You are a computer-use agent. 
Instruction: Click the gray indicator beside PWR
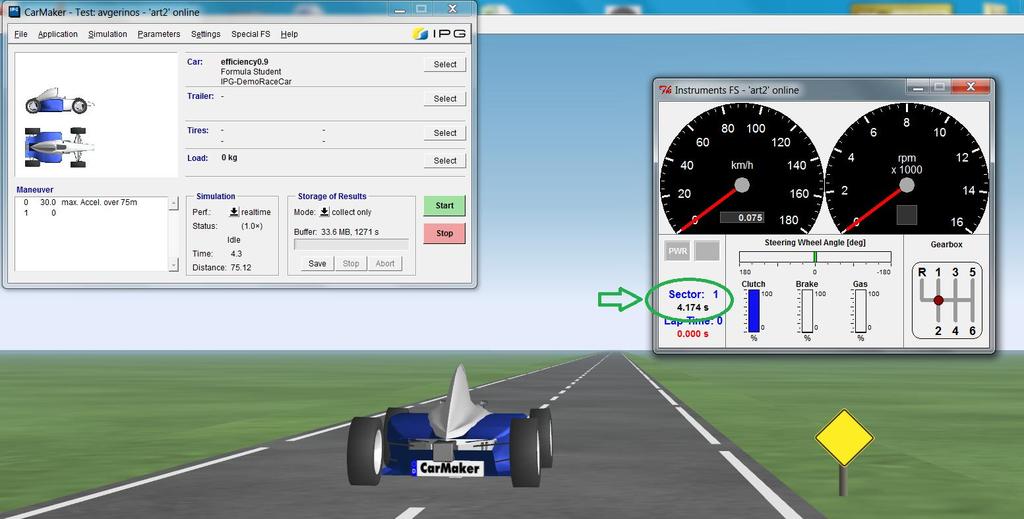[707, 251]
